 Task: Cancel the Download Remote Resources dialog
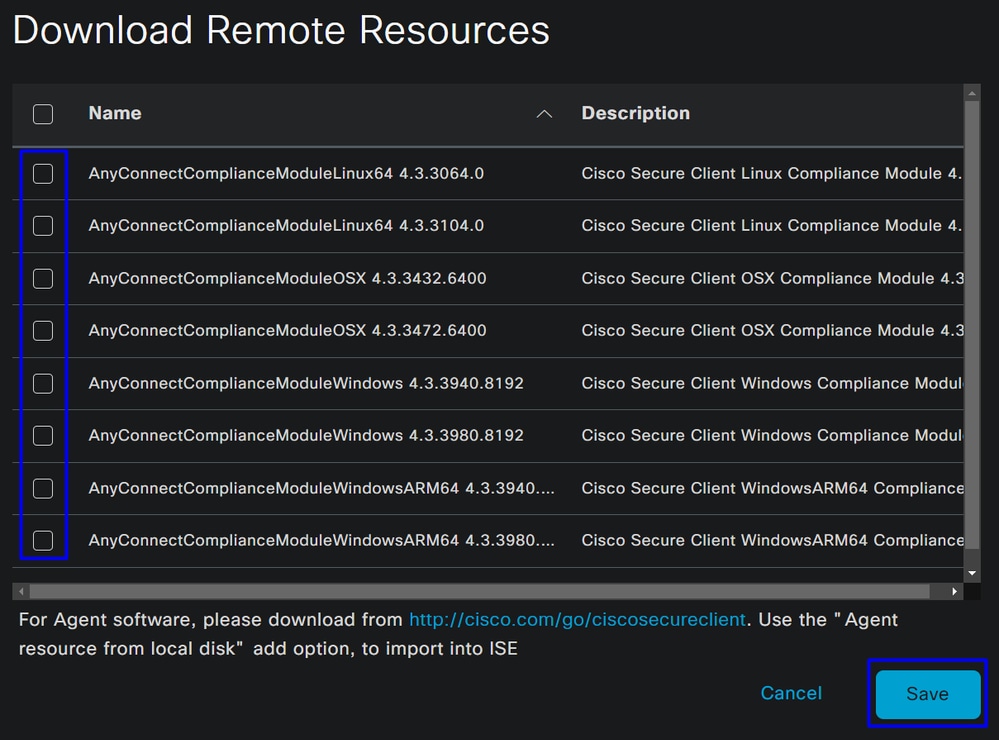pos(791,693)
